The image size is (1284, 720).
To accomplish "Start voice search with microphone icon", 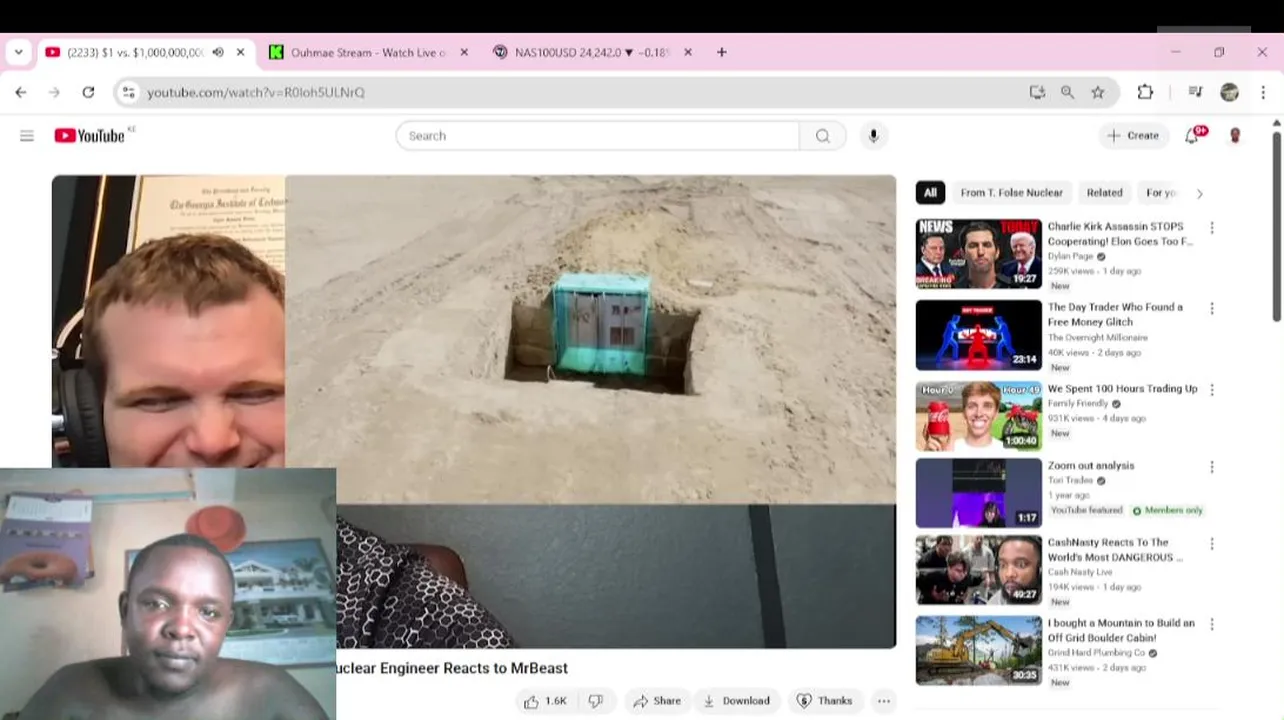I will pos(873,136).
